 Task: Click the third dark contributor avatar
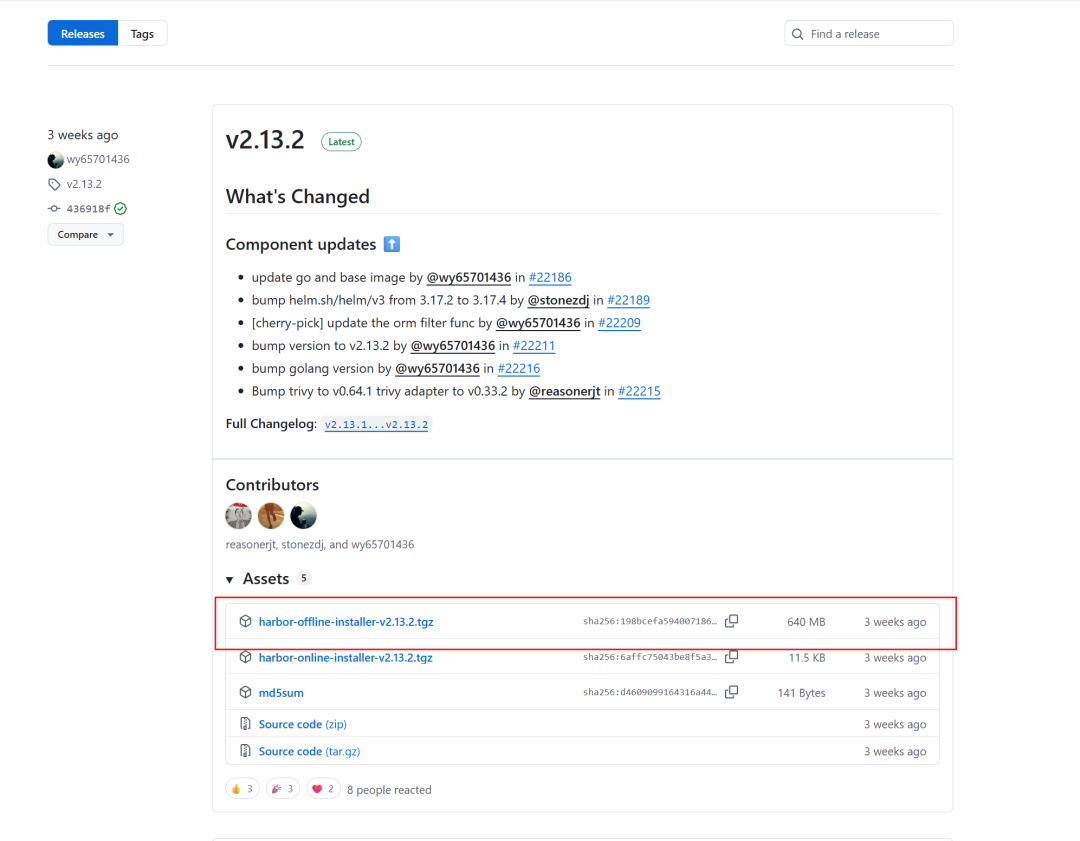coord(303,516)
